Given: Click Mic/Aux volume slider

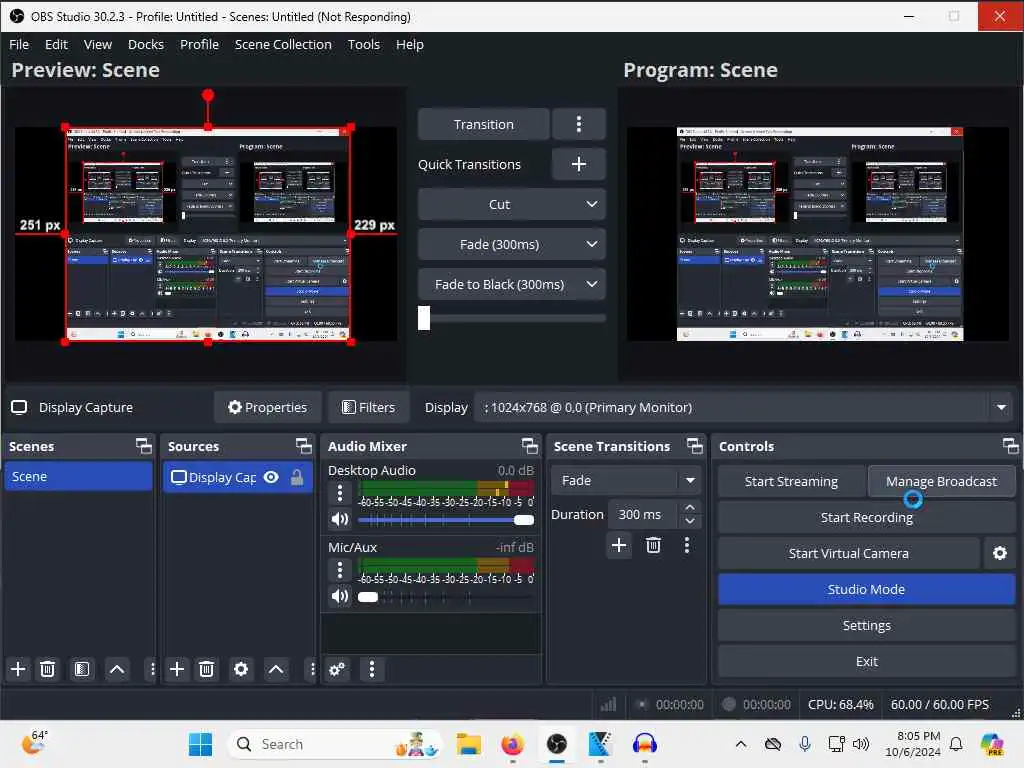Looking at the screenshot, I should pos(446,597).
